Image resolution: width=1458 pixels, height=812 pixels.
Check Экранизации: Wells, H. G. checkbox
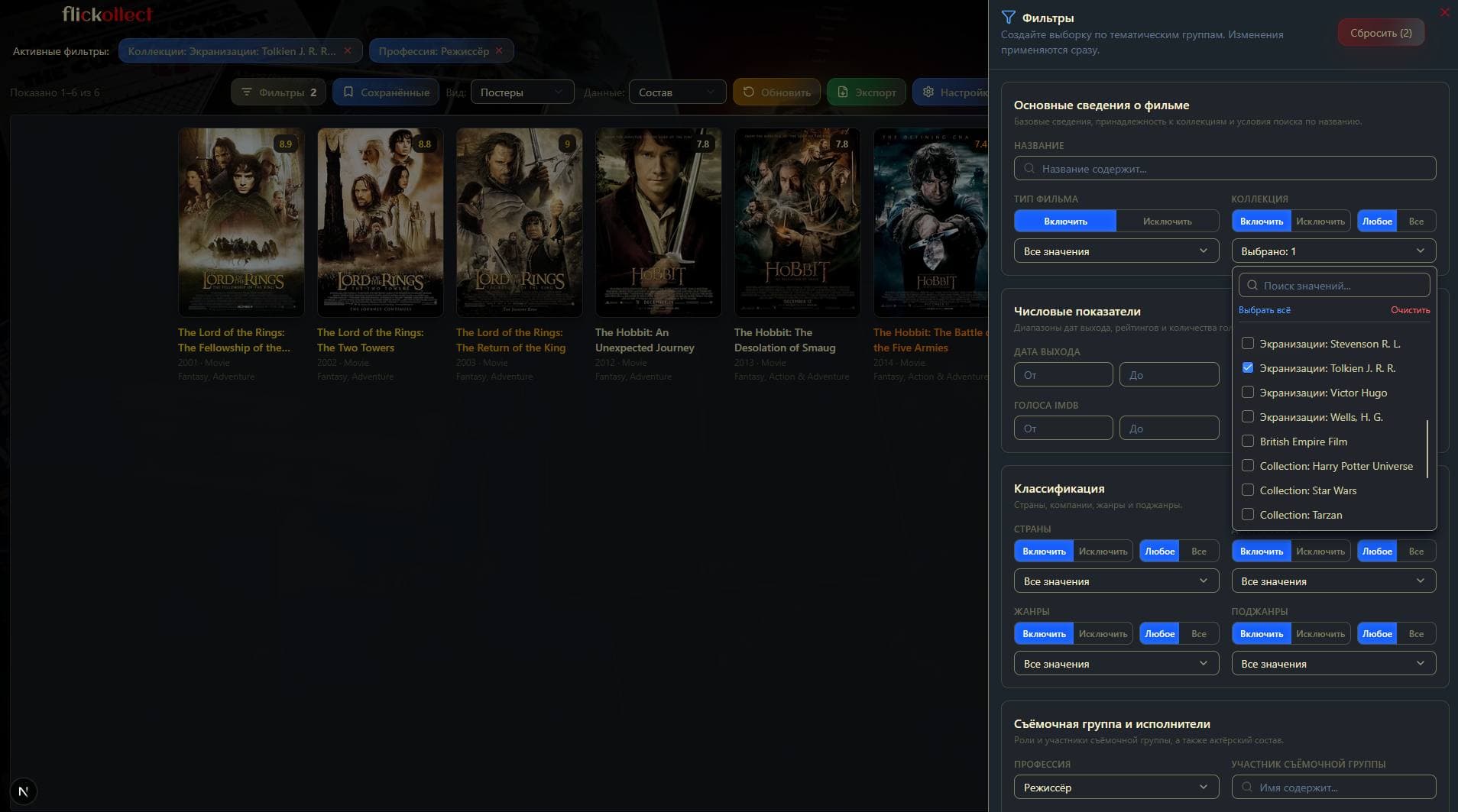pos(1248,417)
